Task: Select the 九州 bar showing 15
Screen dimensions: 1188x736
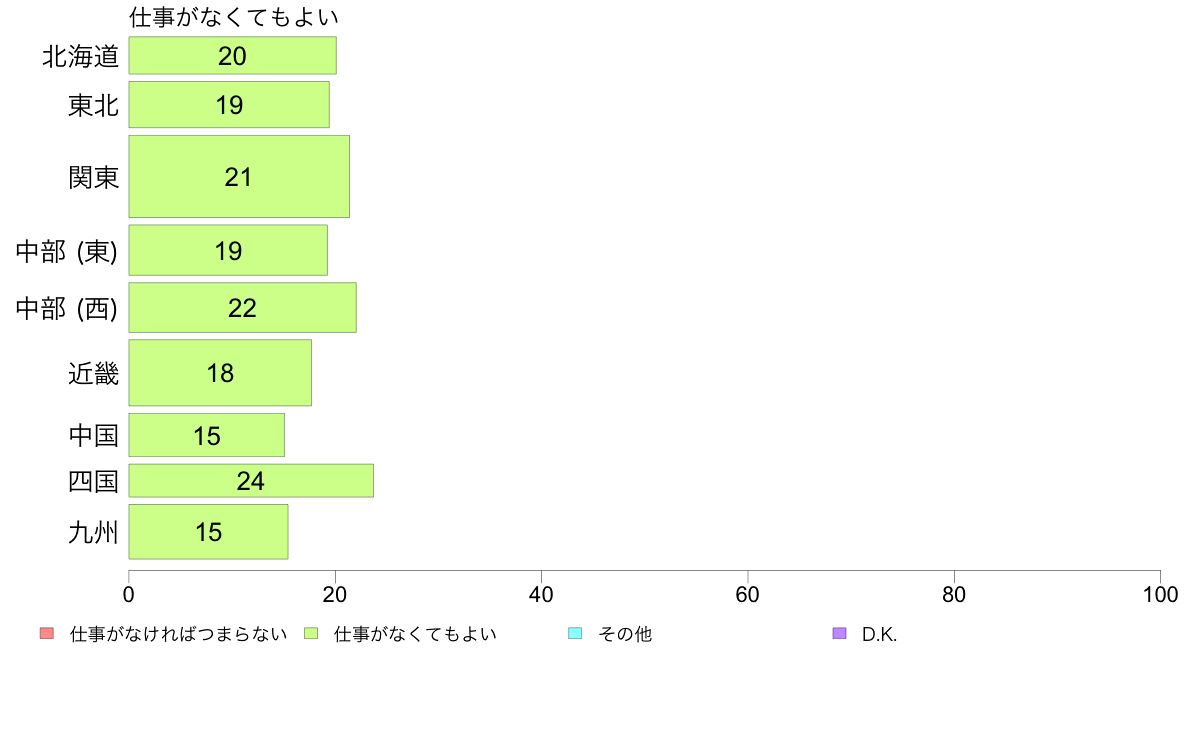Action: point(208,531)
